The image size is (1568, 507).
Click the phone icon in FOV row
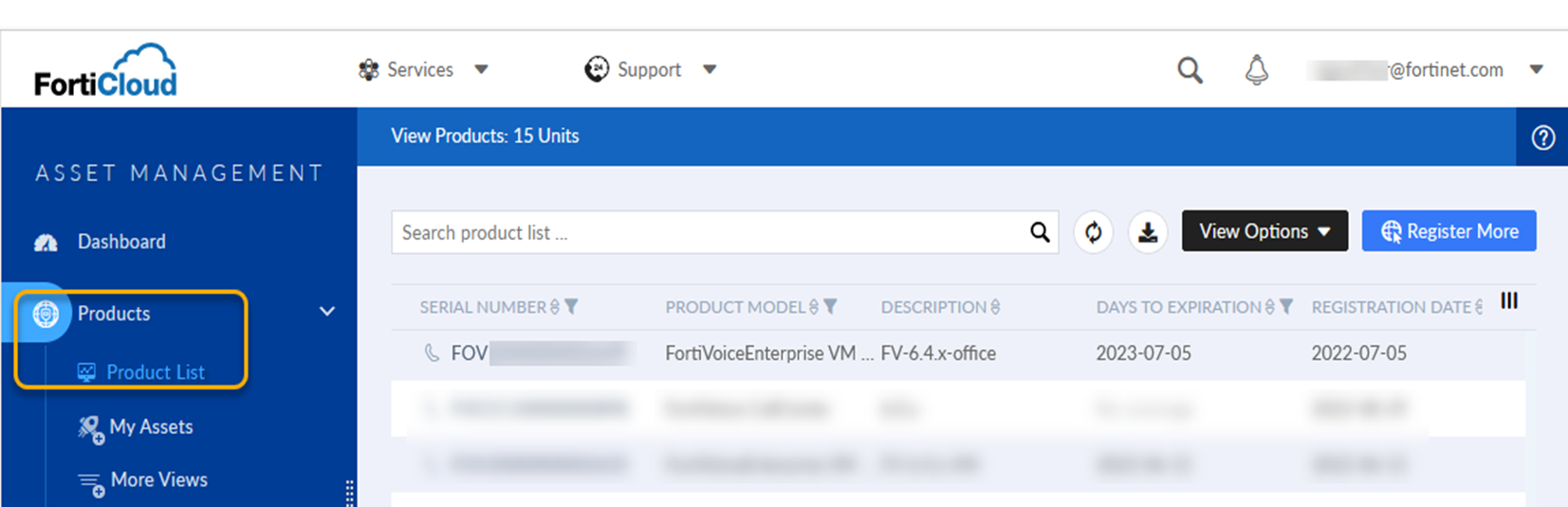[x=432, y=353]
